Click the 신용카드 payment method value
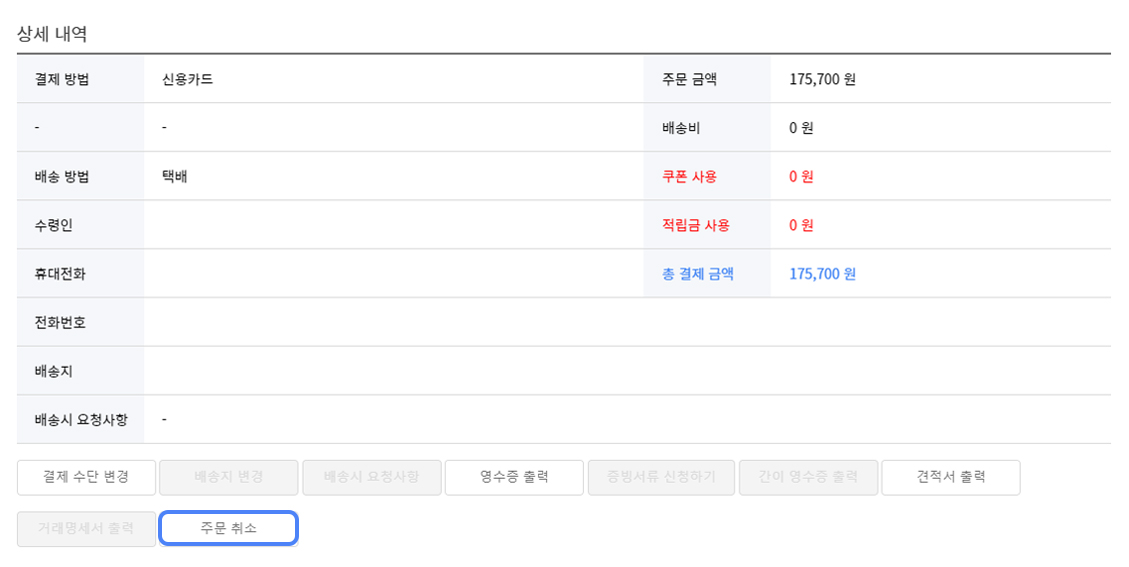 [187, 79]
